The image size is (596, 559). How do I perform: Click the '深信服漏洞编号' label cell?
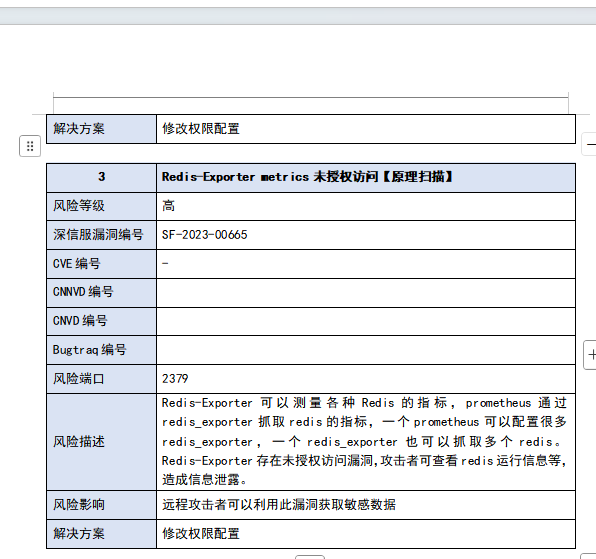(101, 235)
